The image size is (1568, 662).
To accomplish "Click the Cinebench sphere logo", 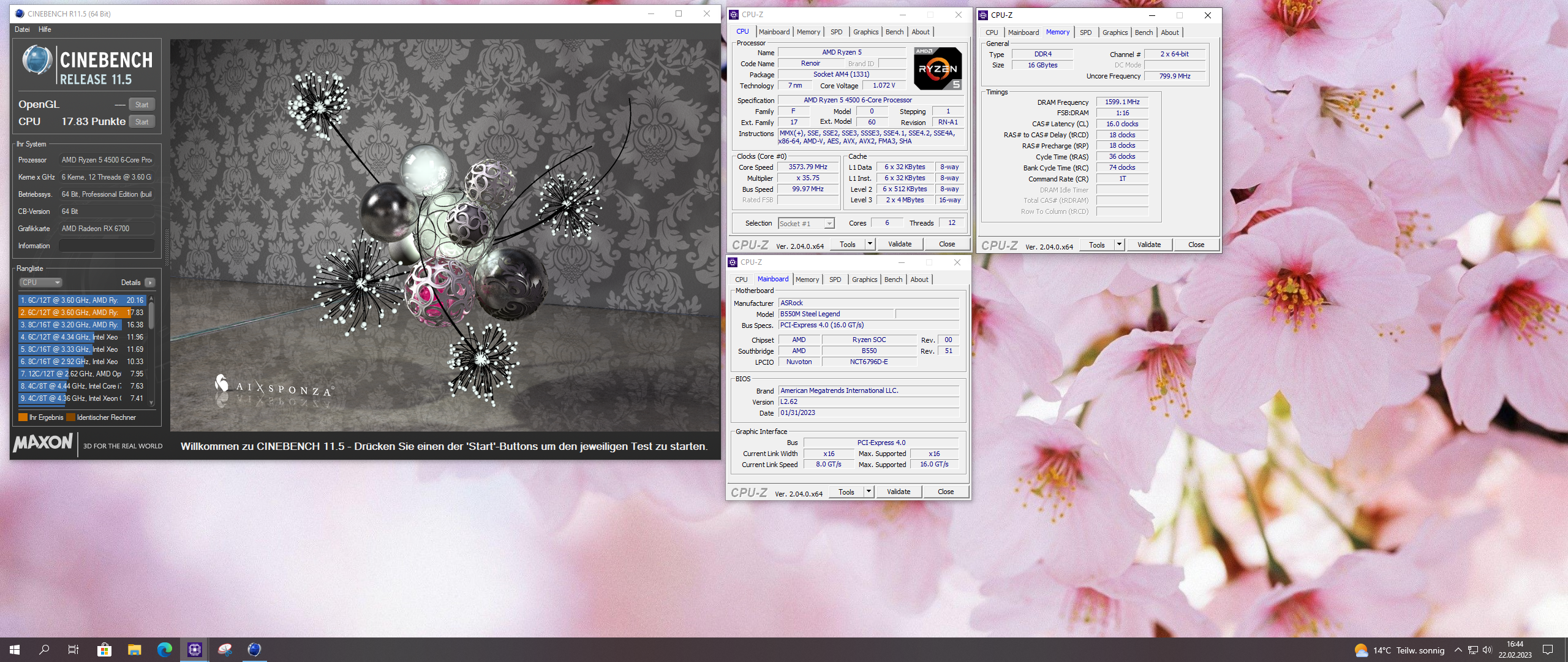I will (x=37, y=60).
